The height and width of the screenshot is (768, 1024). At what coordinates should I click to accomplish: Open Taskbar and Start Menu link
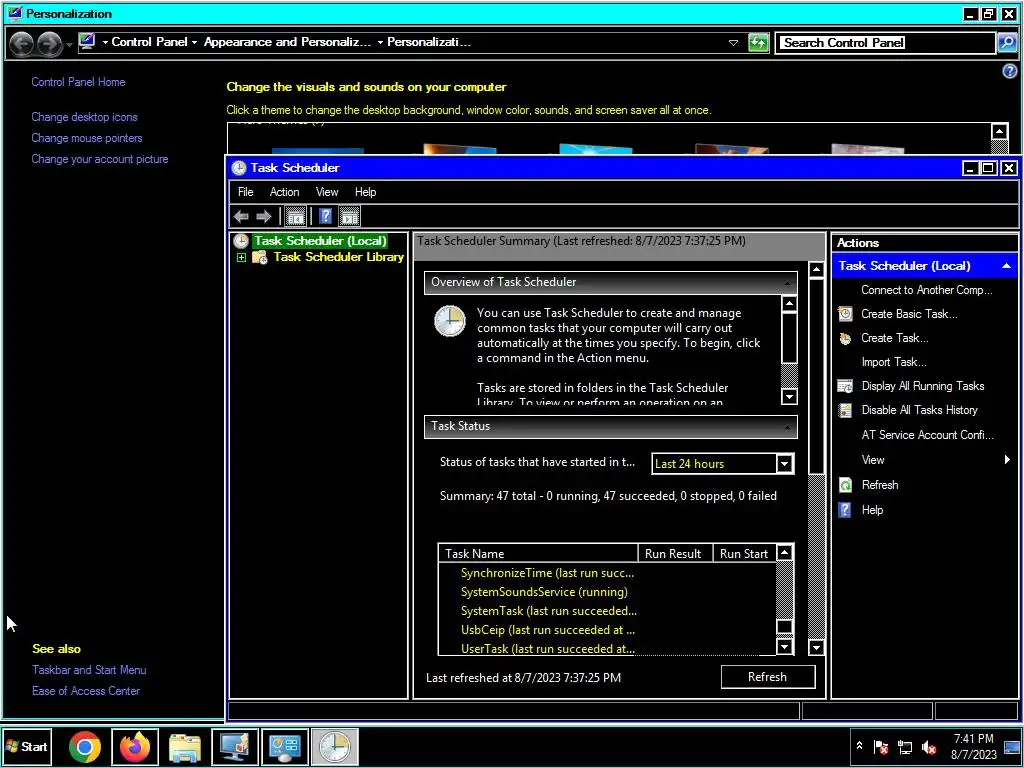[x=89, y=670]
